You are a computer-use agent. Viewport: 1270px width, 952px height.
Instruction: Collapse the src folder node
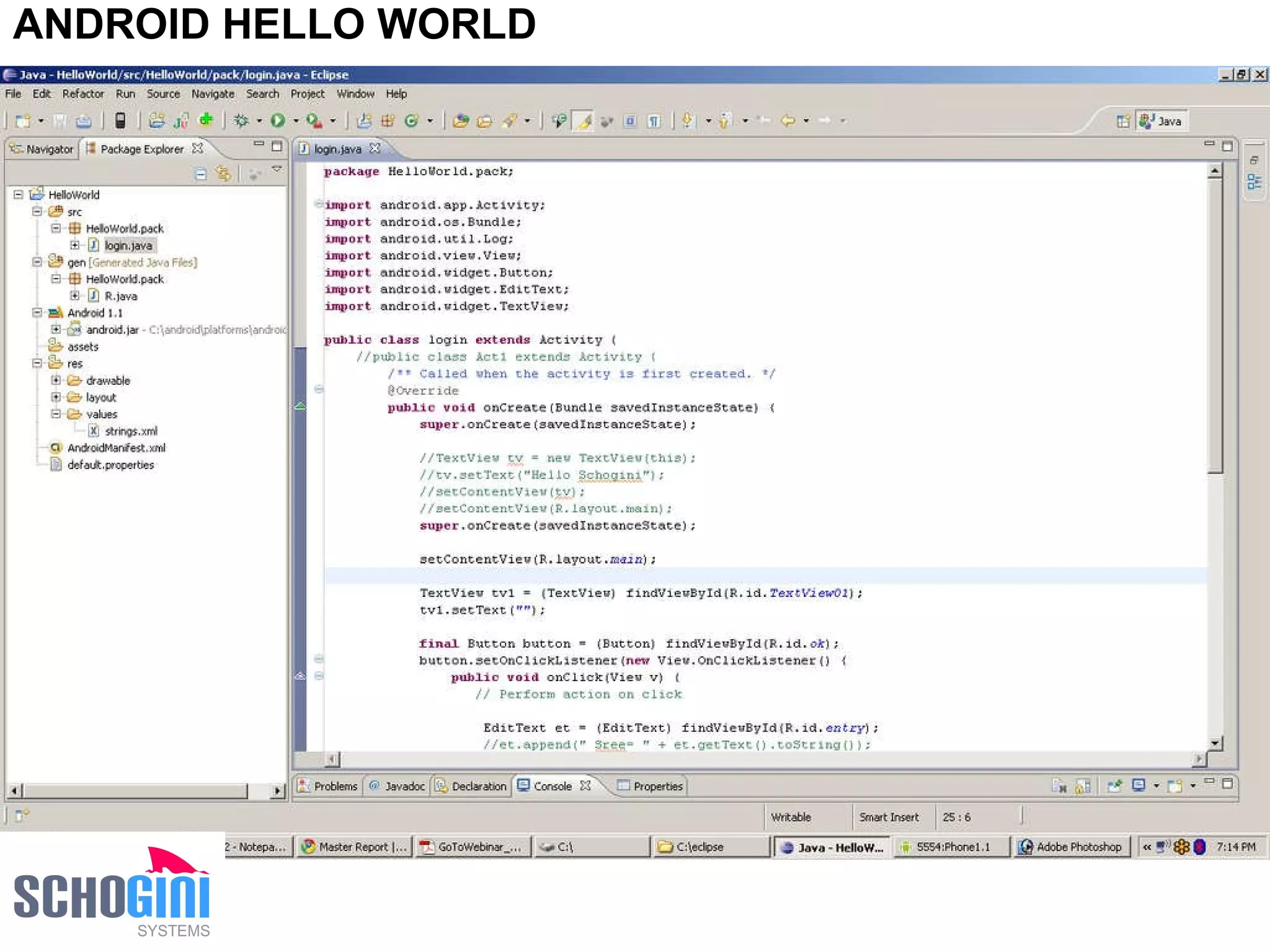click(37, 211)
